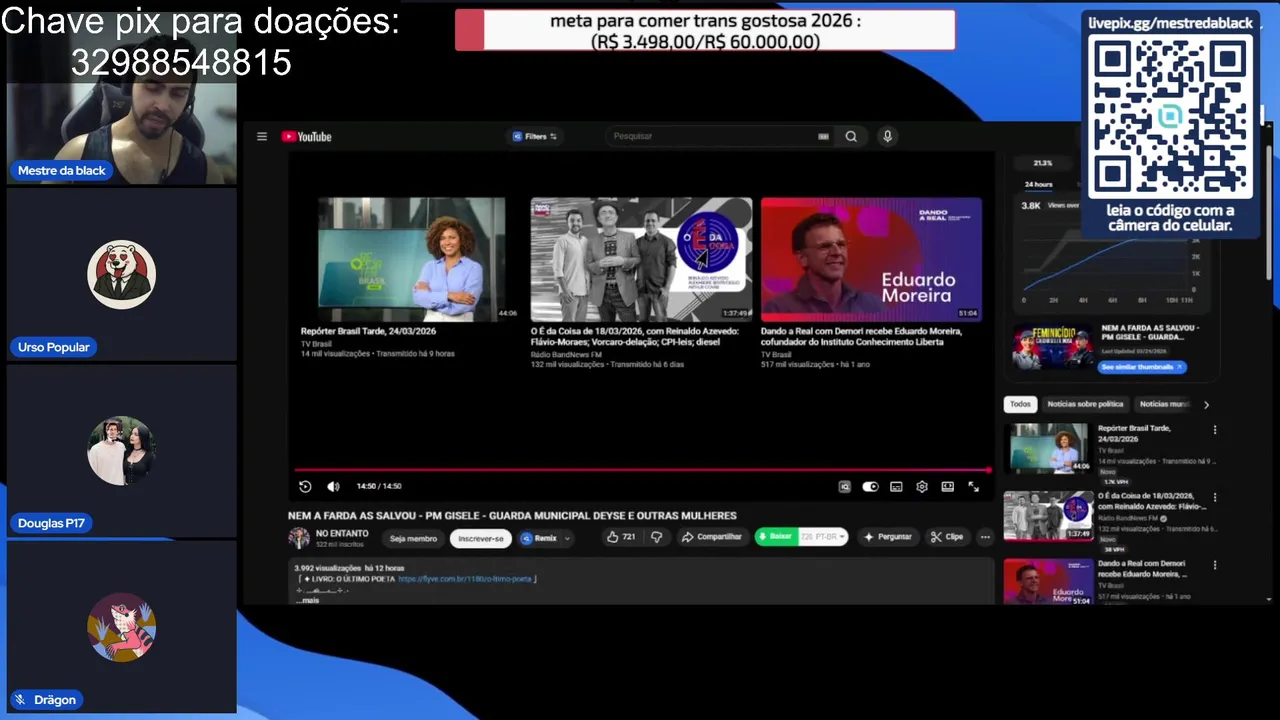The height and width of the screenshot is (720, 1280).
Task: Open sidebar video Repórter Brasil Tarde thumbnail
Action: tap(1048, 448)
